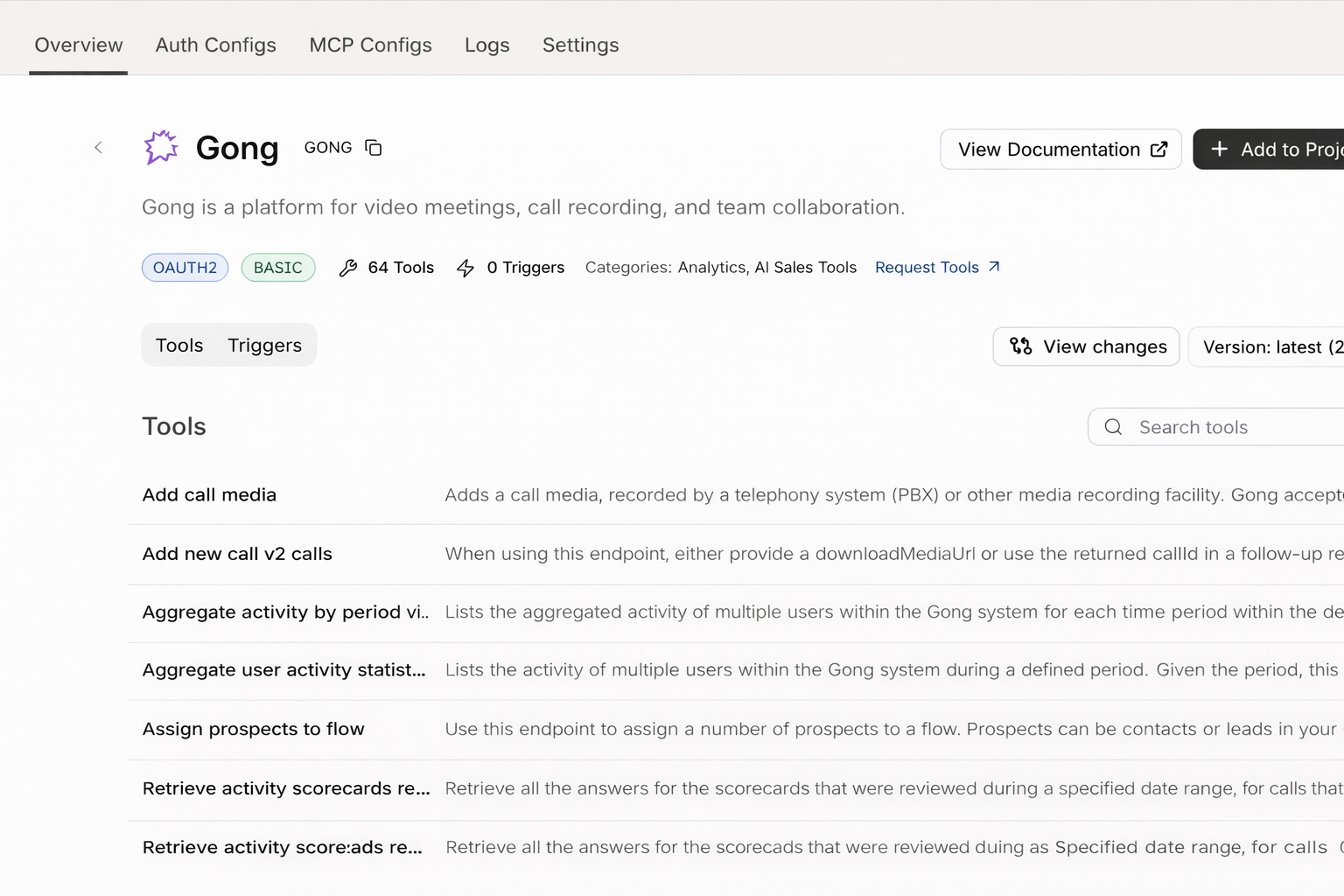Click the magnifier icon in search box
The image size is (1344, 896).
pyautogui.click(x=1113, y=427)
